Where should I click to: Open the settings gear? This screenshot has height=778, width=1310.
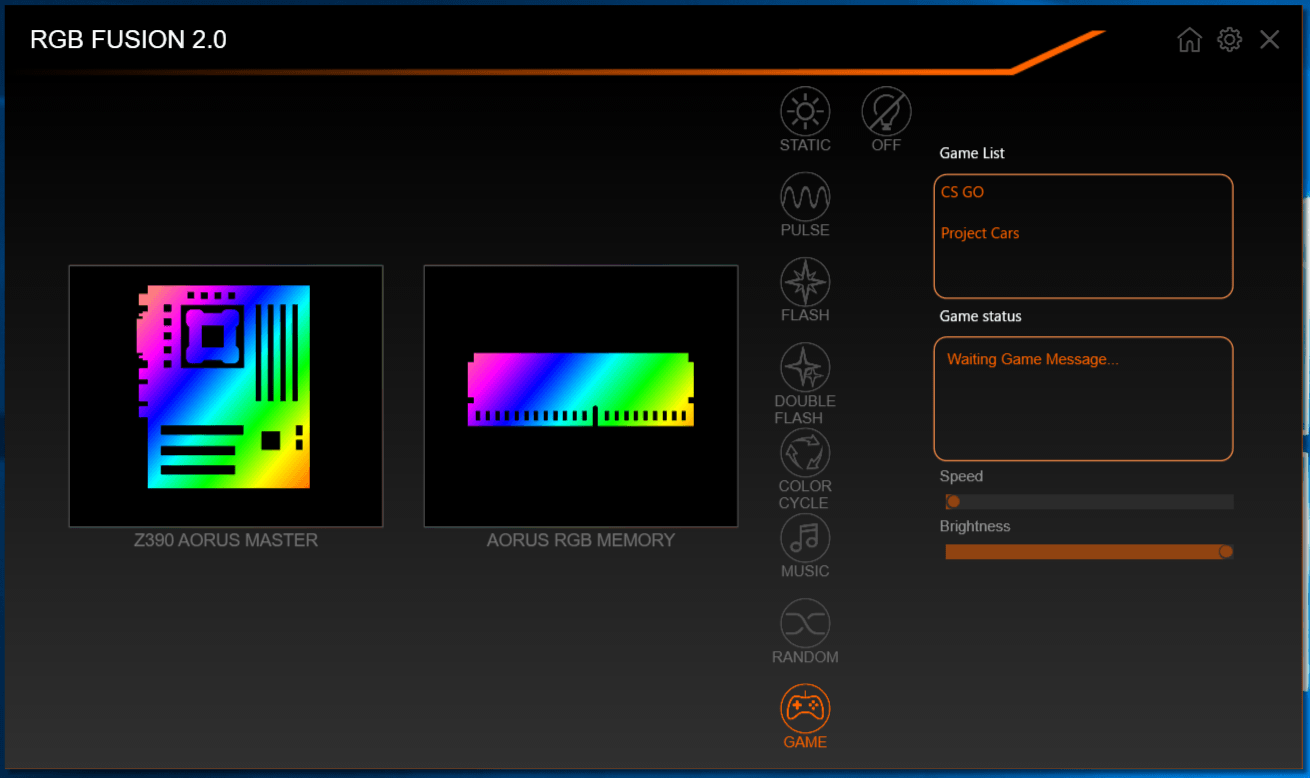tap(1229, 40)
